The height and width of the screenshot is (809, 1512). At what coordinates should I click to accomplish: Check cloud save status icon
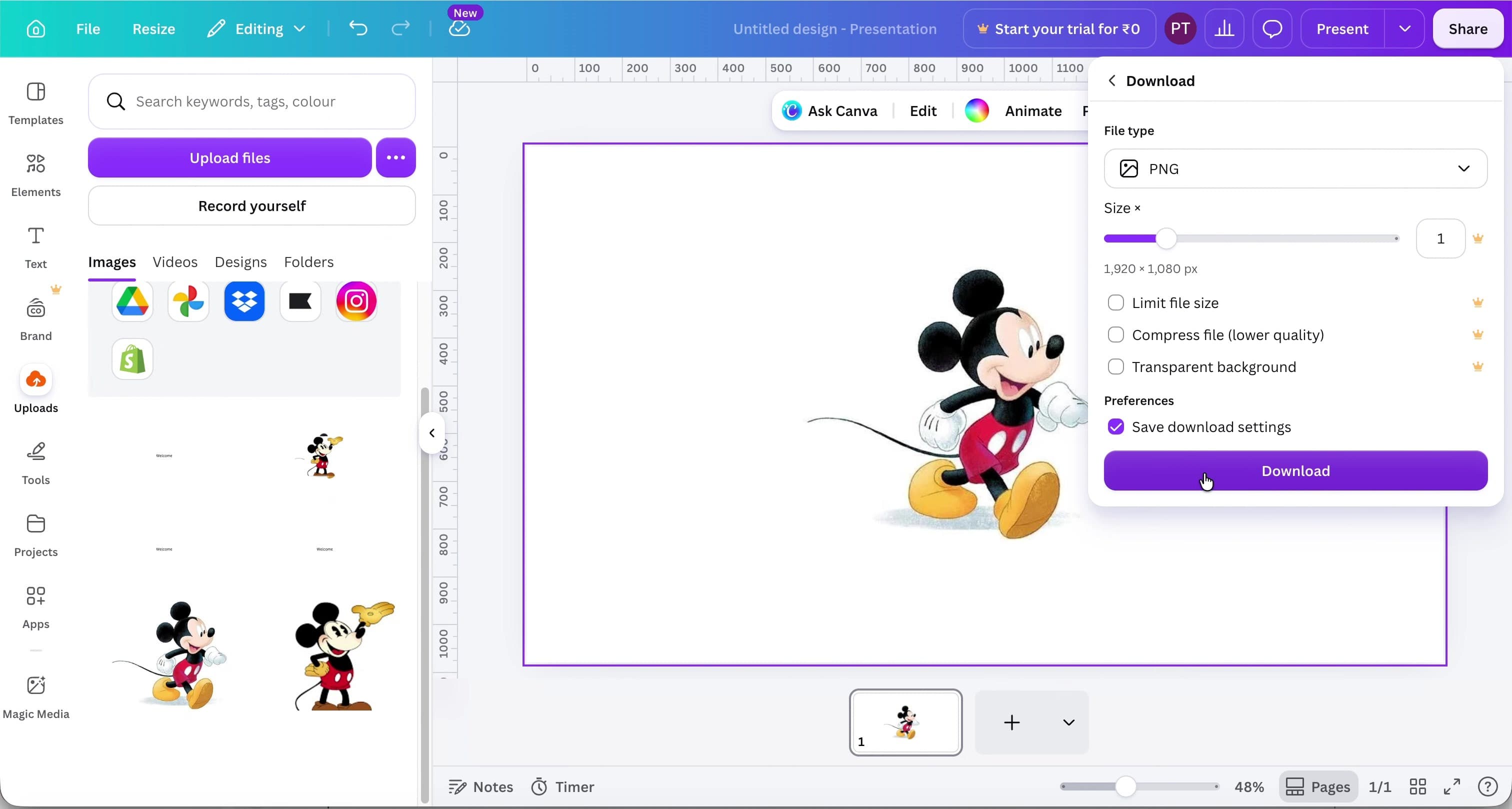459,28
